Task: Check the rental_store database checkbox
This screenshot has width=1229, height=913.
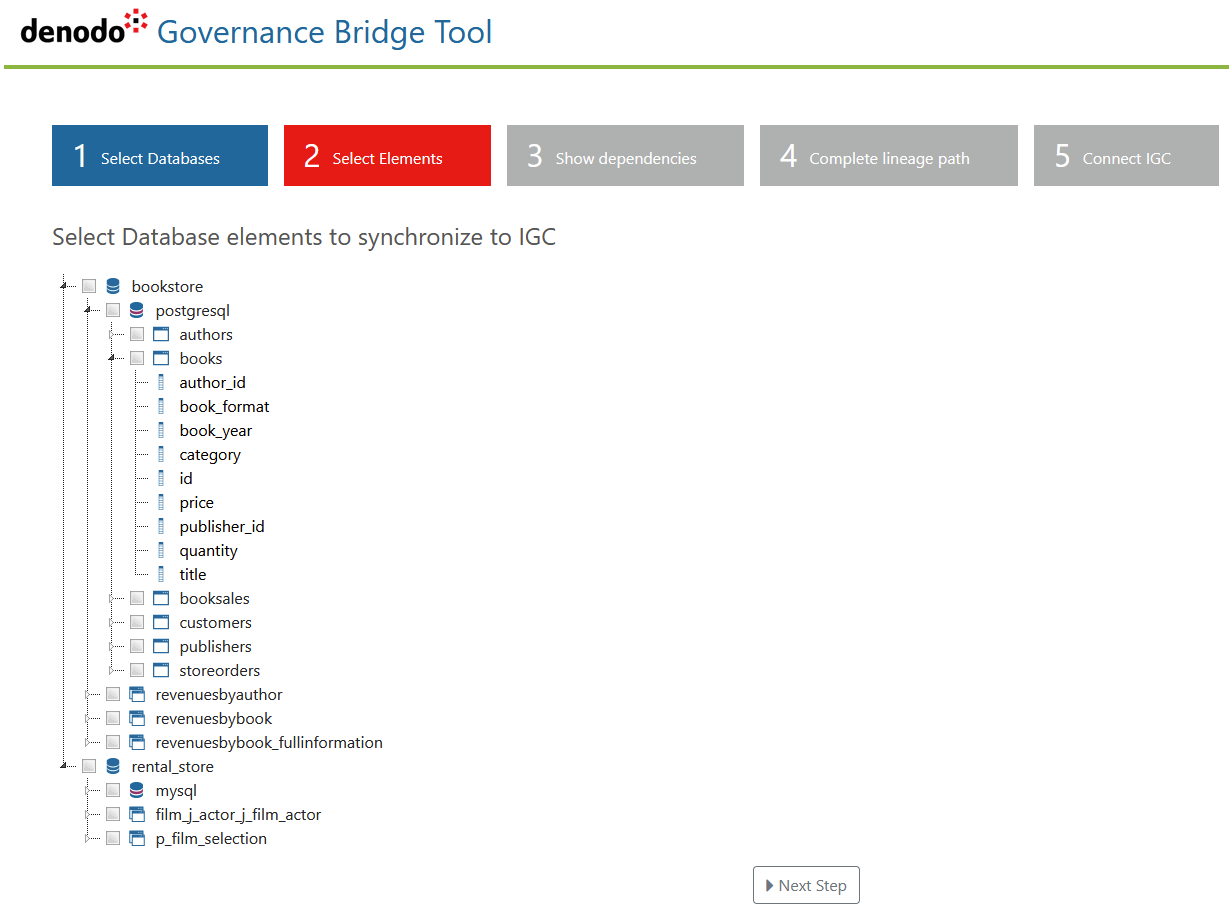Action: (89, 767)
